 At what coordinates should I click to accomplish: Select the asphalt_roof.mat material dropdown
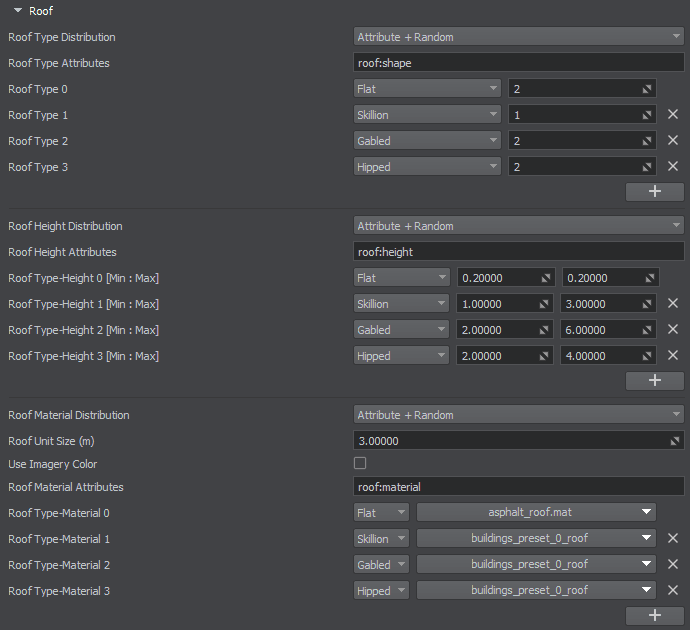coord(536,513)
